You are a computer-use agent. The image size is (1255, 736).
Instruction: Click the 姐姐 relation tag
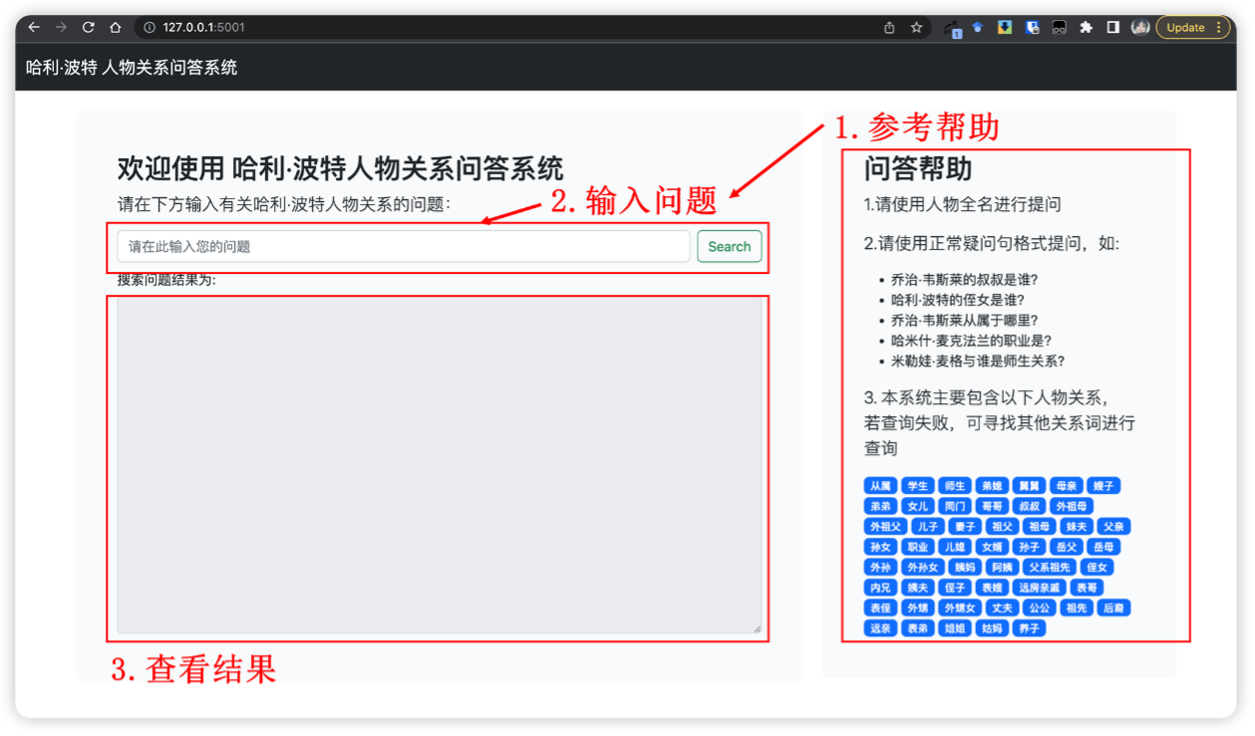tap(955, 628)
